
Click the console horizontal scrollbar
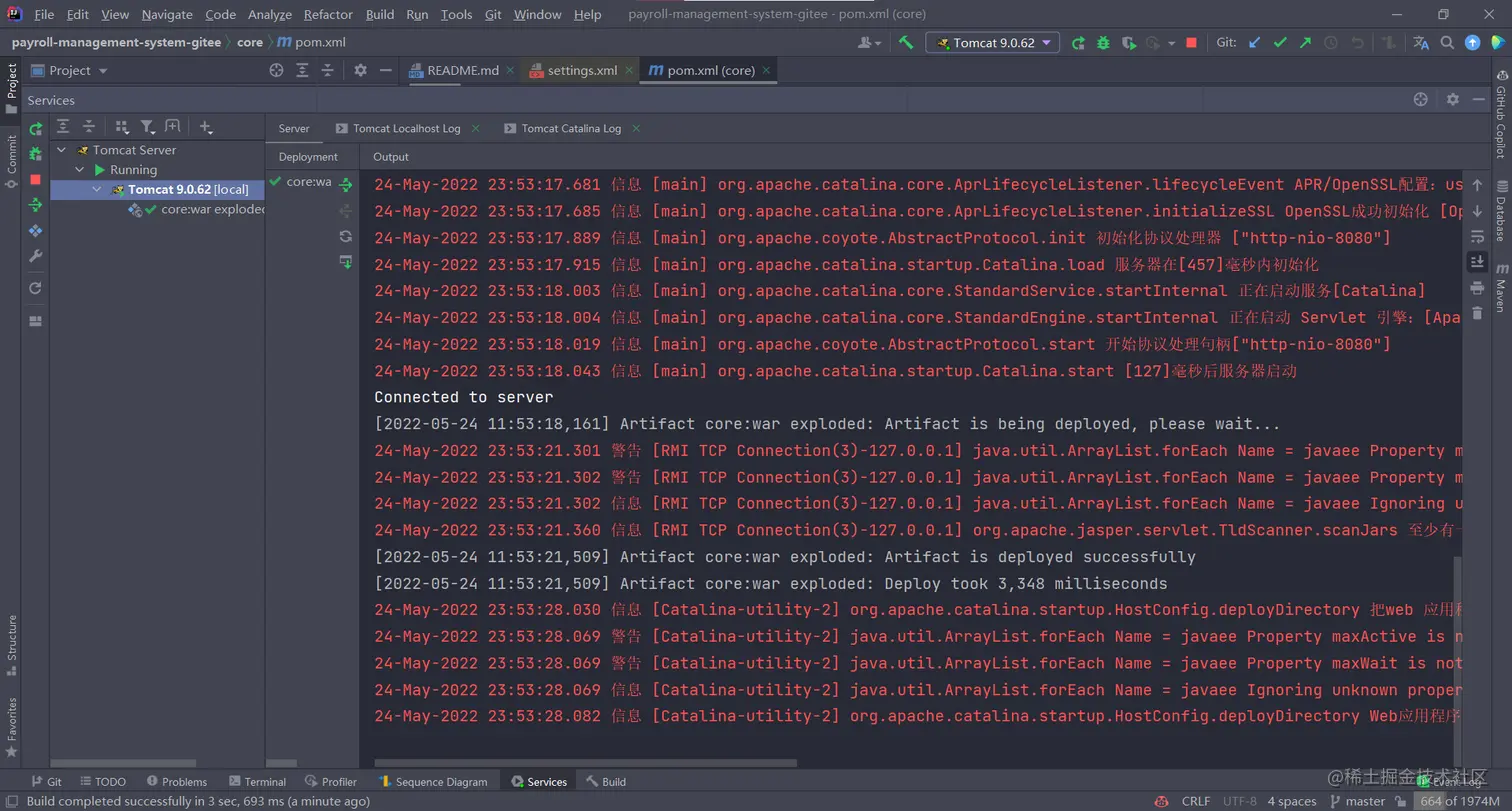point(585,763)
